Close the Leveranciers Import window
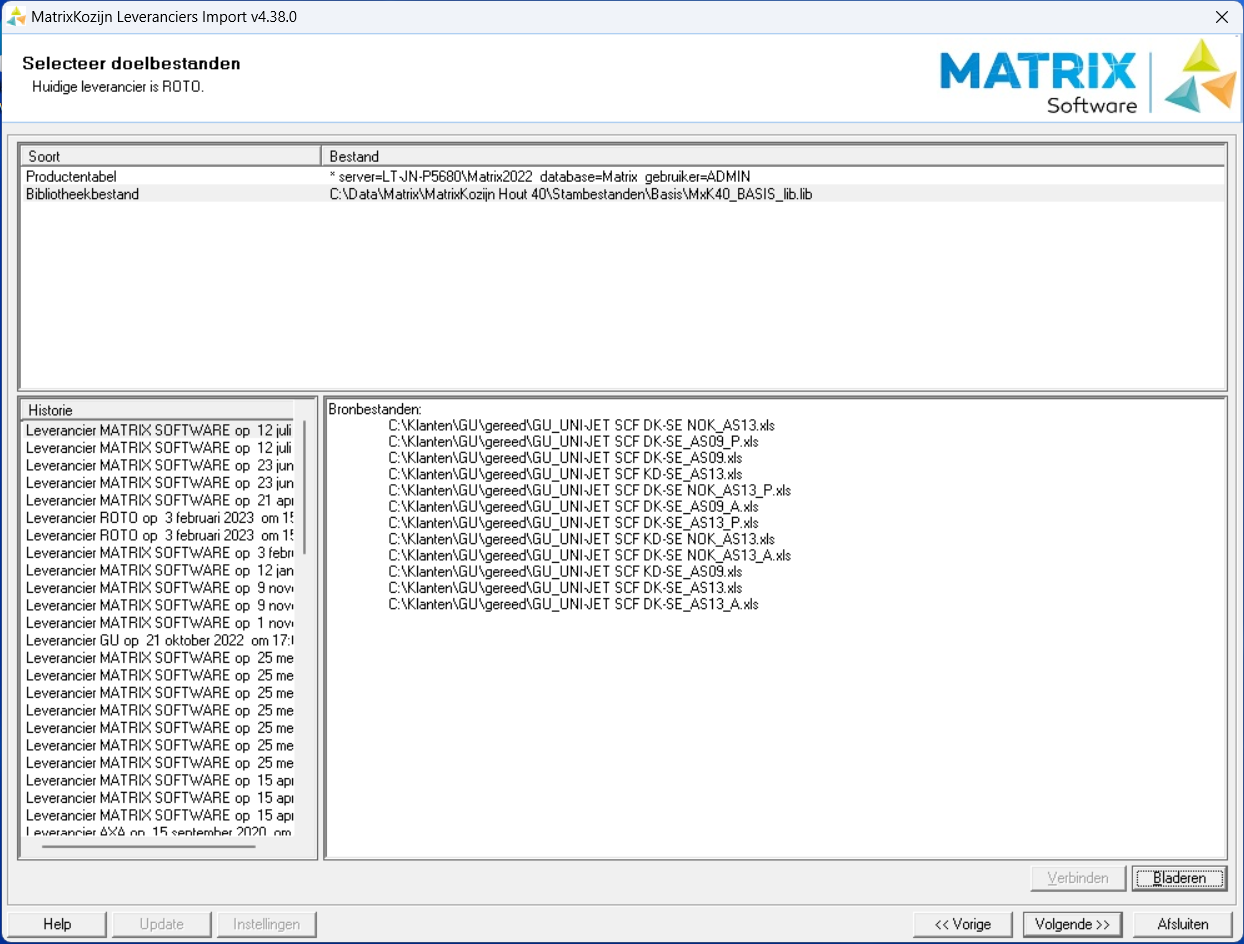The height and width of the screenshot is (944, 1244). (1221, 17)
